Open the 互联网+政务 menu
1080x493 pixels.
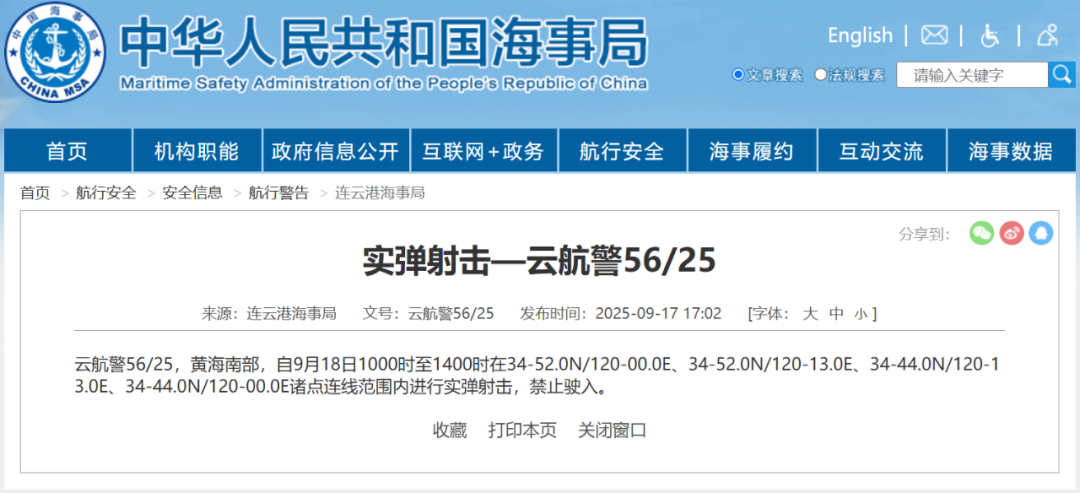484,151
